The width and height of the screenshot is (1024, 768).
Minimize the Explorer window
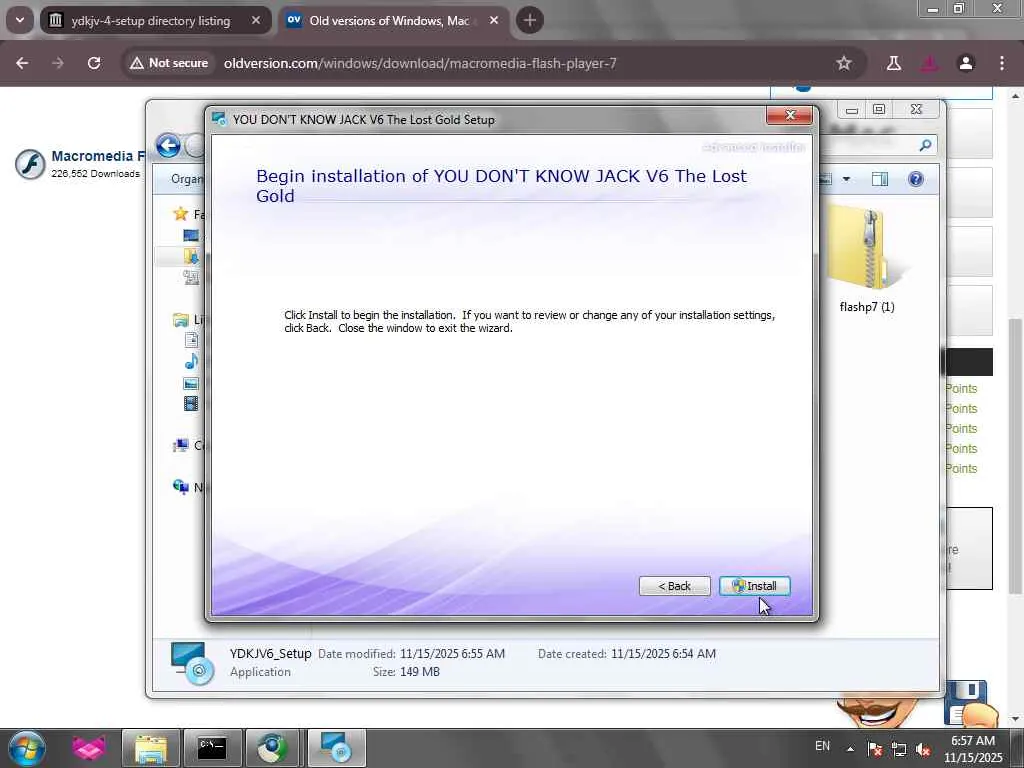pyautogui.click(x=852, y=109)
